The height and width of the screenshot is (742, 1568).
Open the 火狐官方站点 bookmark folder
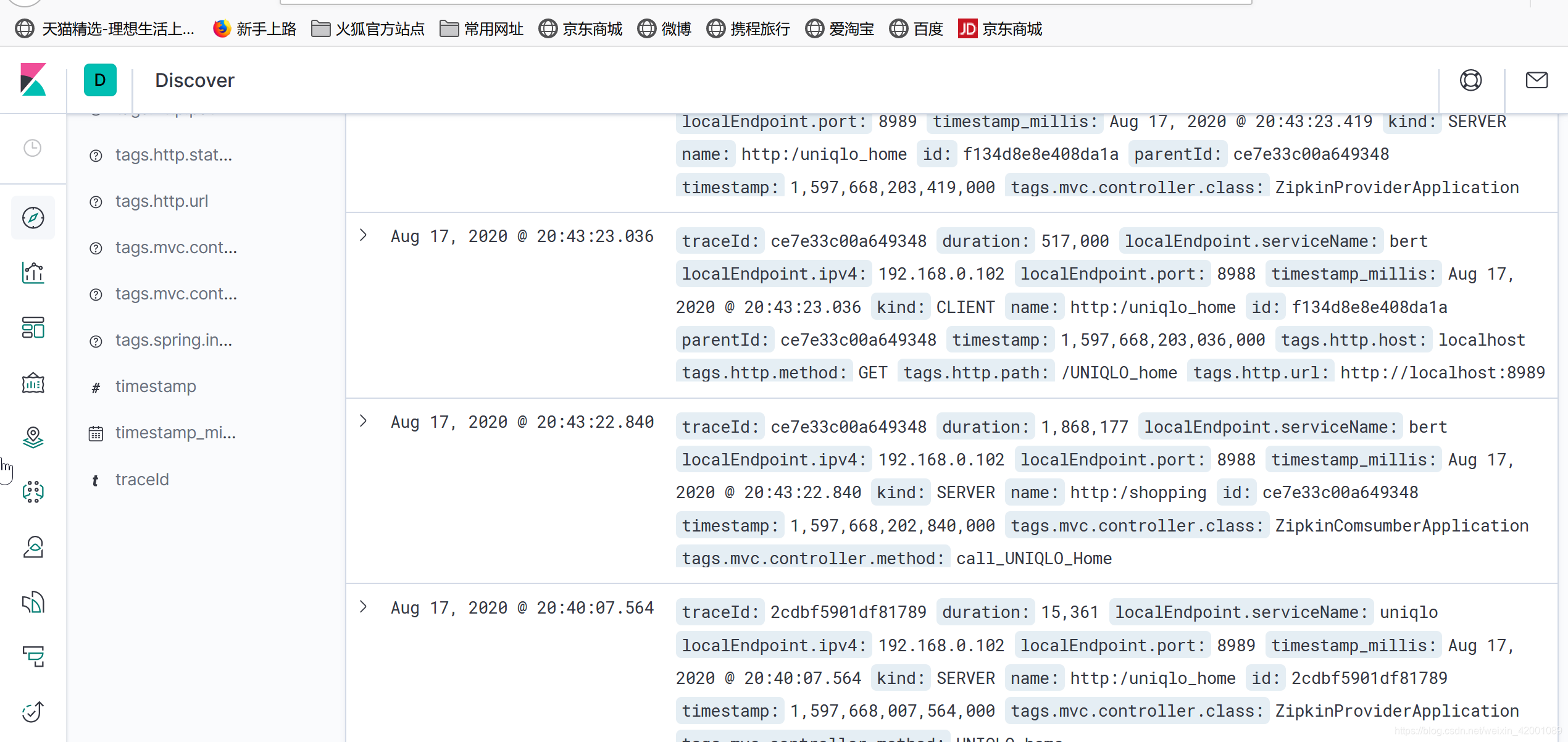368,28
